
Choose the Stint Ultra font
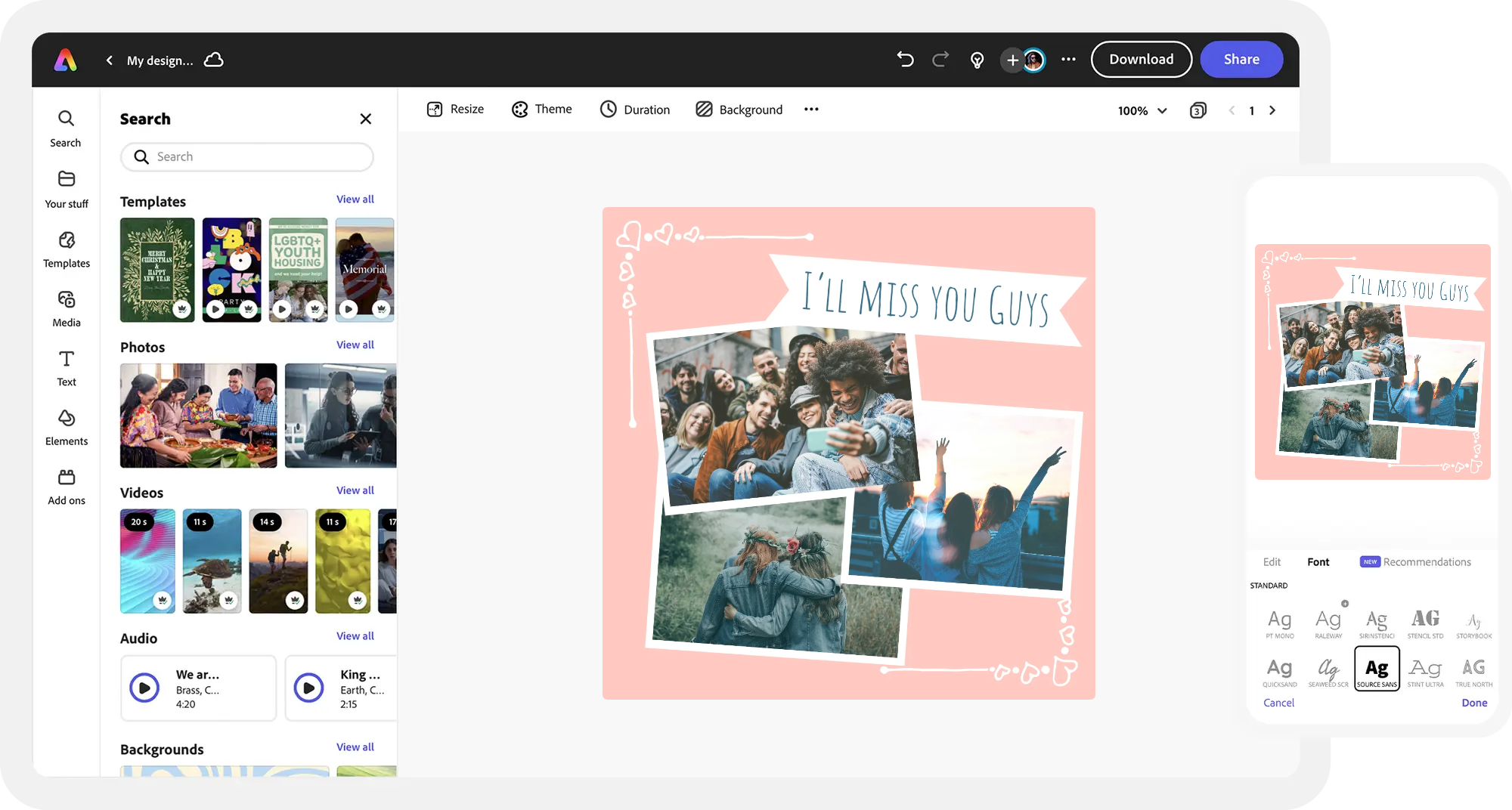click(x=1425, y=672)
